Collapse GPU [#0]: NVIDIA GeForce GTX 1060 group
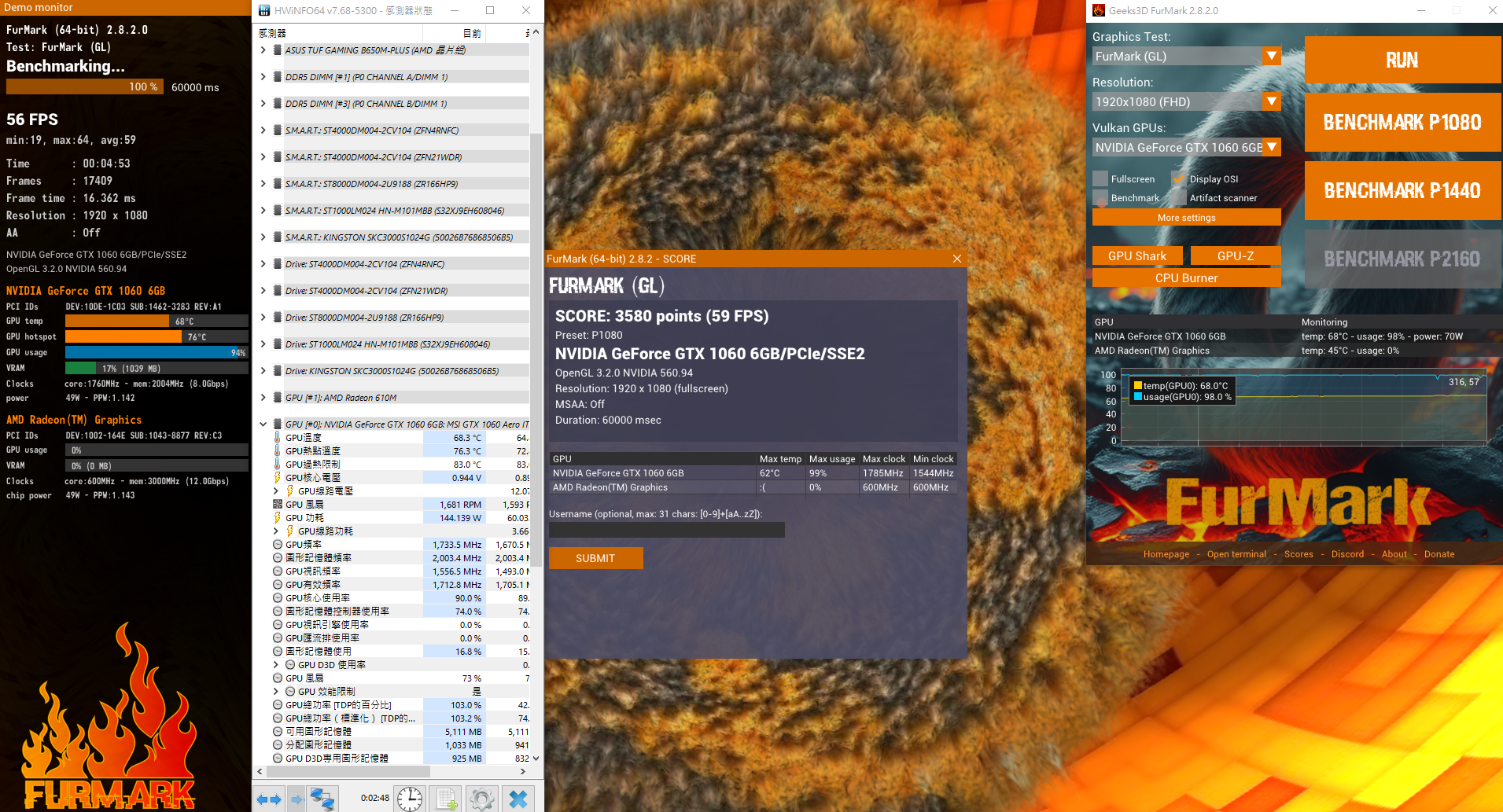This screenshot has width=1503, height=812. [263, 424]
